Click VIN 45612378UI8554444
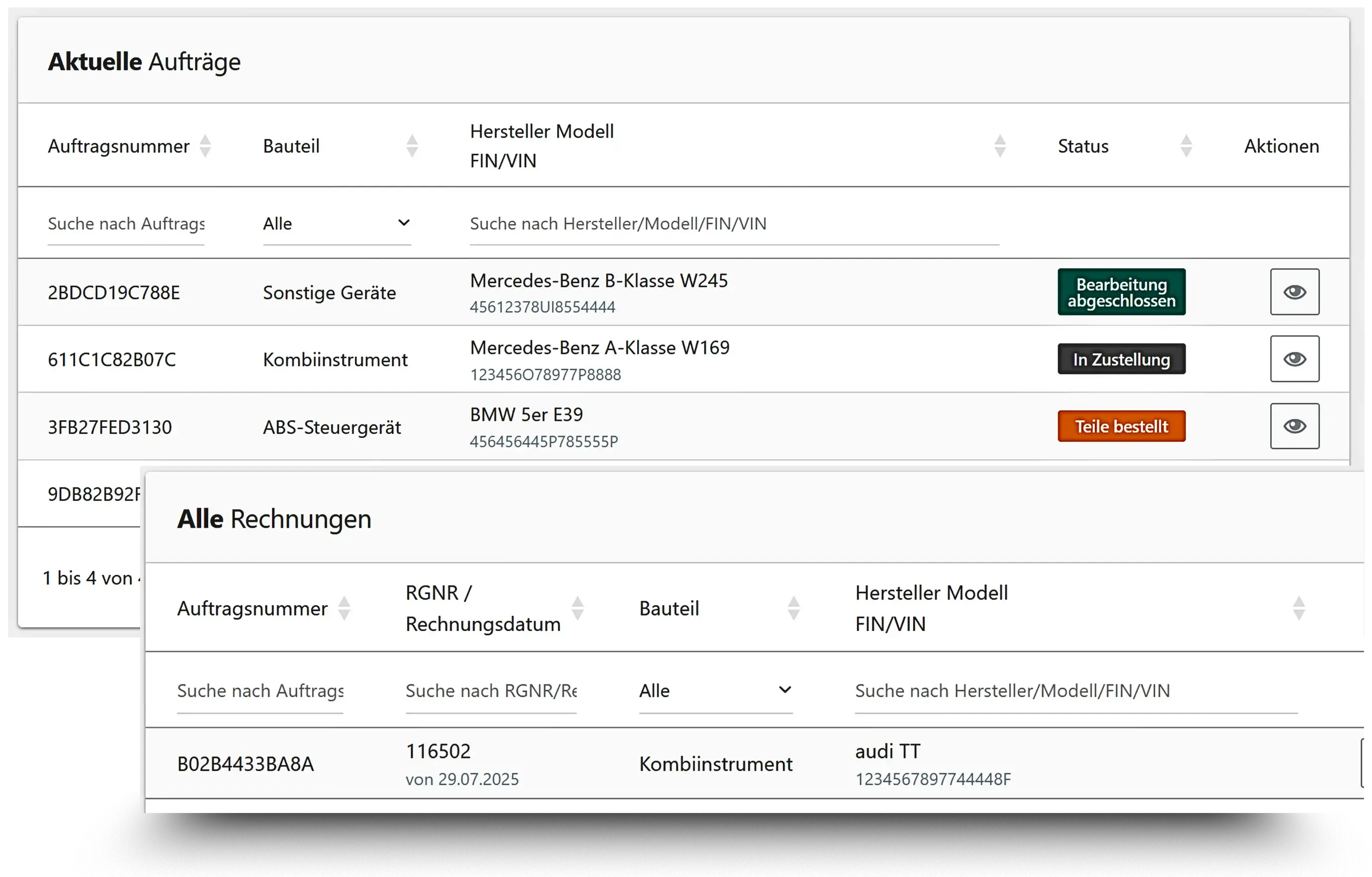Image resolution: width=1372 pixels, height=877 pixels. [542, 307]
